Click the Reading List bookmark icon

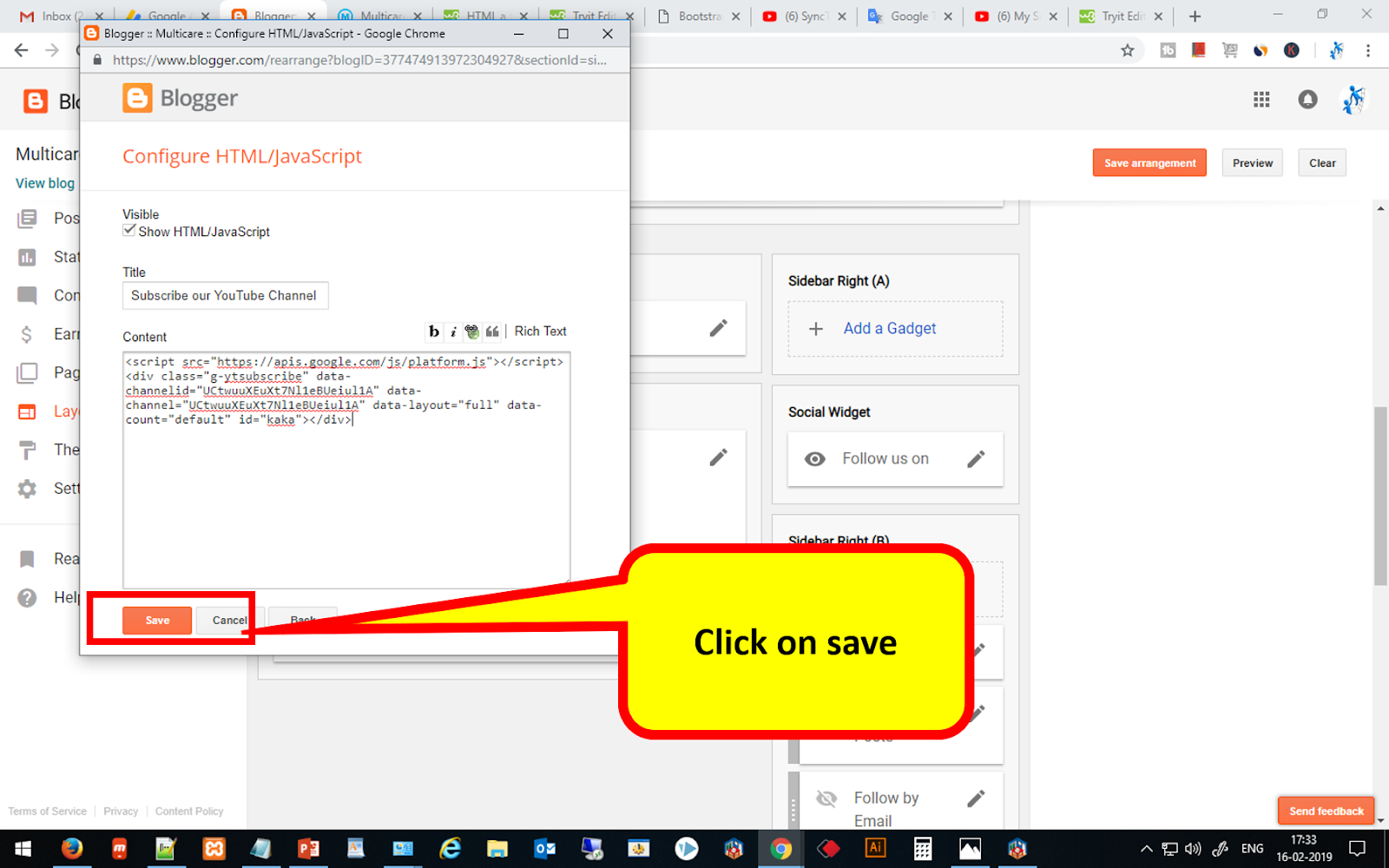click(x=28, y=559)
